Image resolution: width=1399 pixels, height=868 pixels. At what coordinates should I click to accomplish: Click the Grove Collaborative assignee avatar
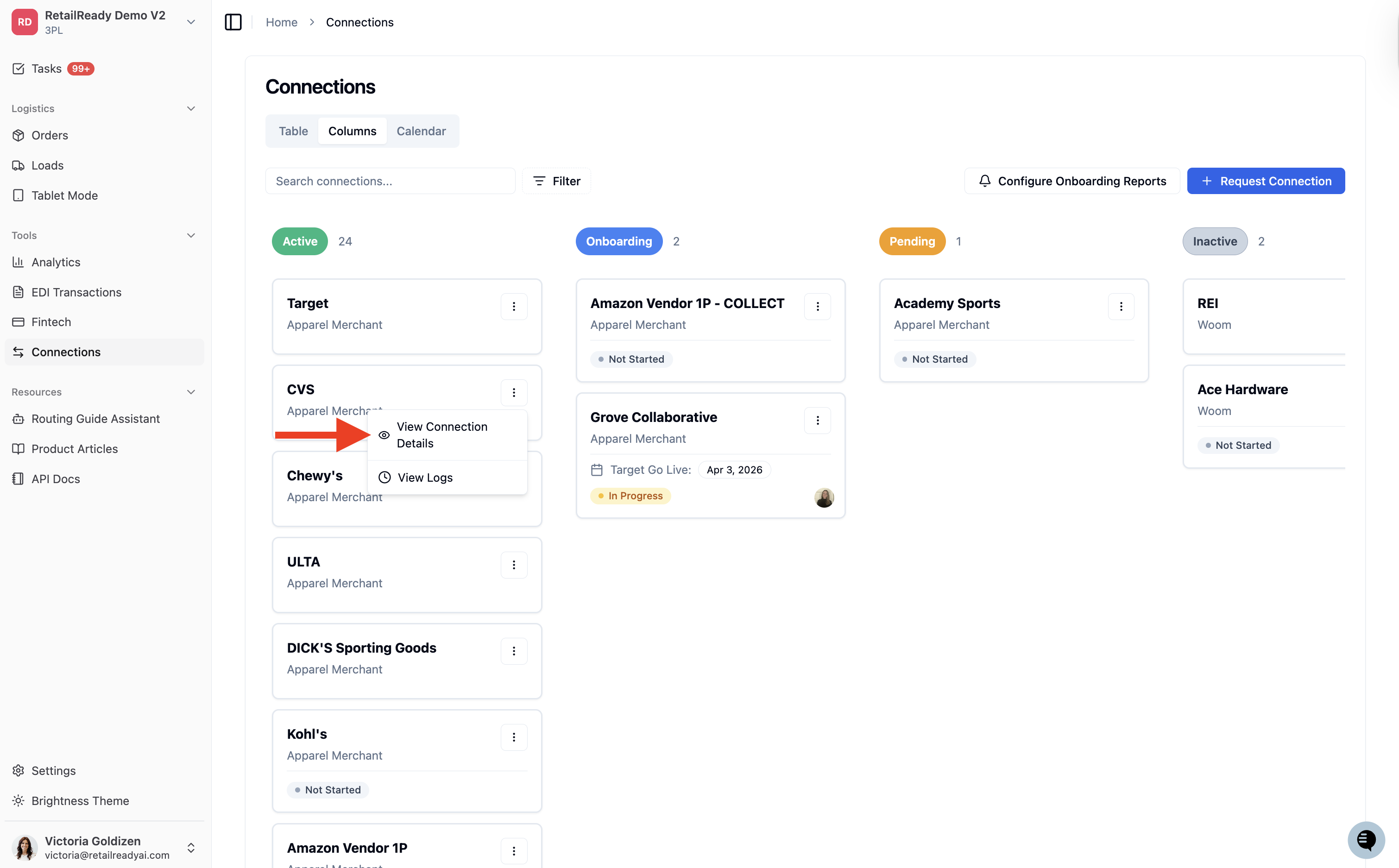point(824,497)
